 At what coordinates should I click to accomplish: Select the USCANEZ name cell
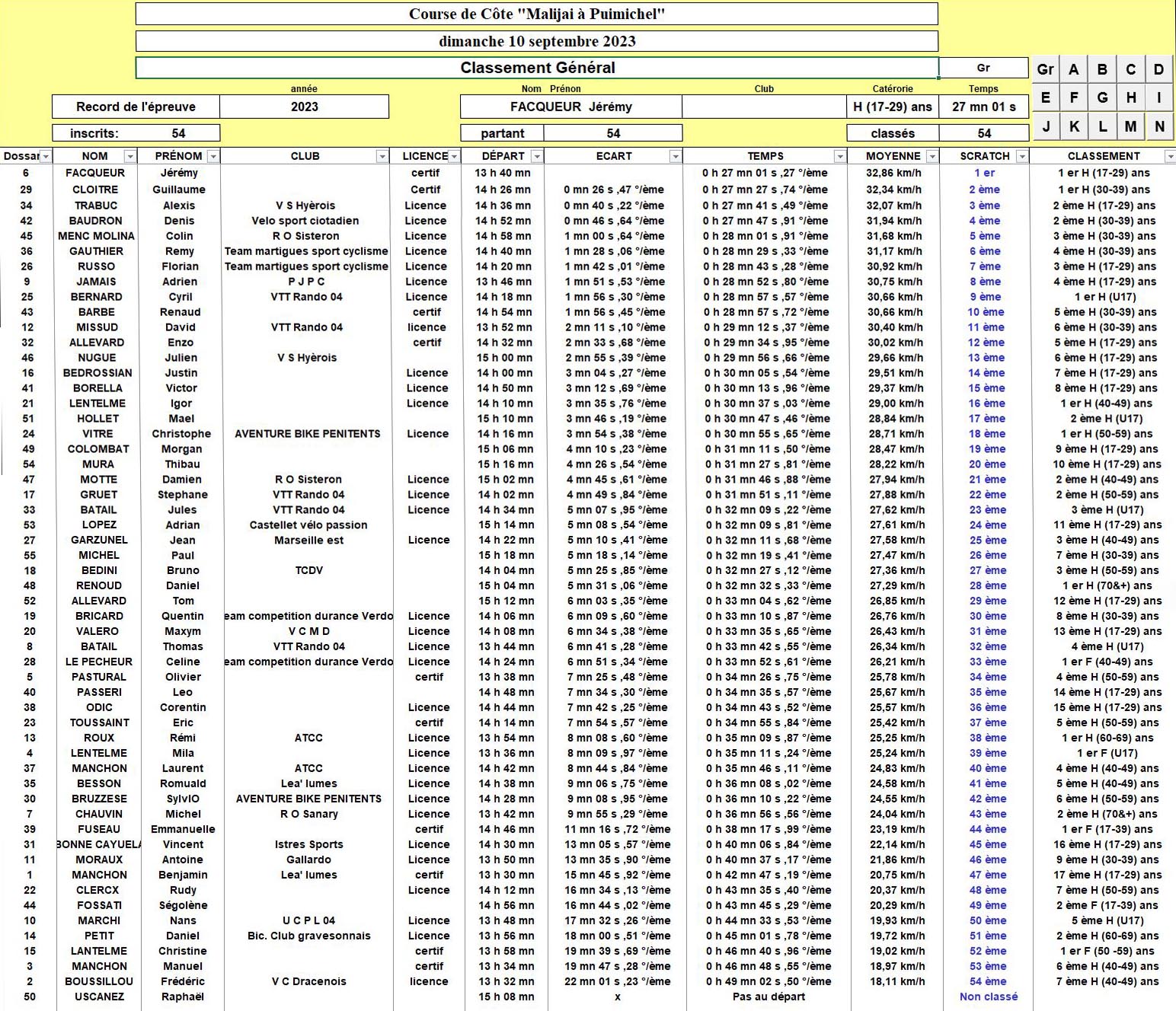point(99,997)
